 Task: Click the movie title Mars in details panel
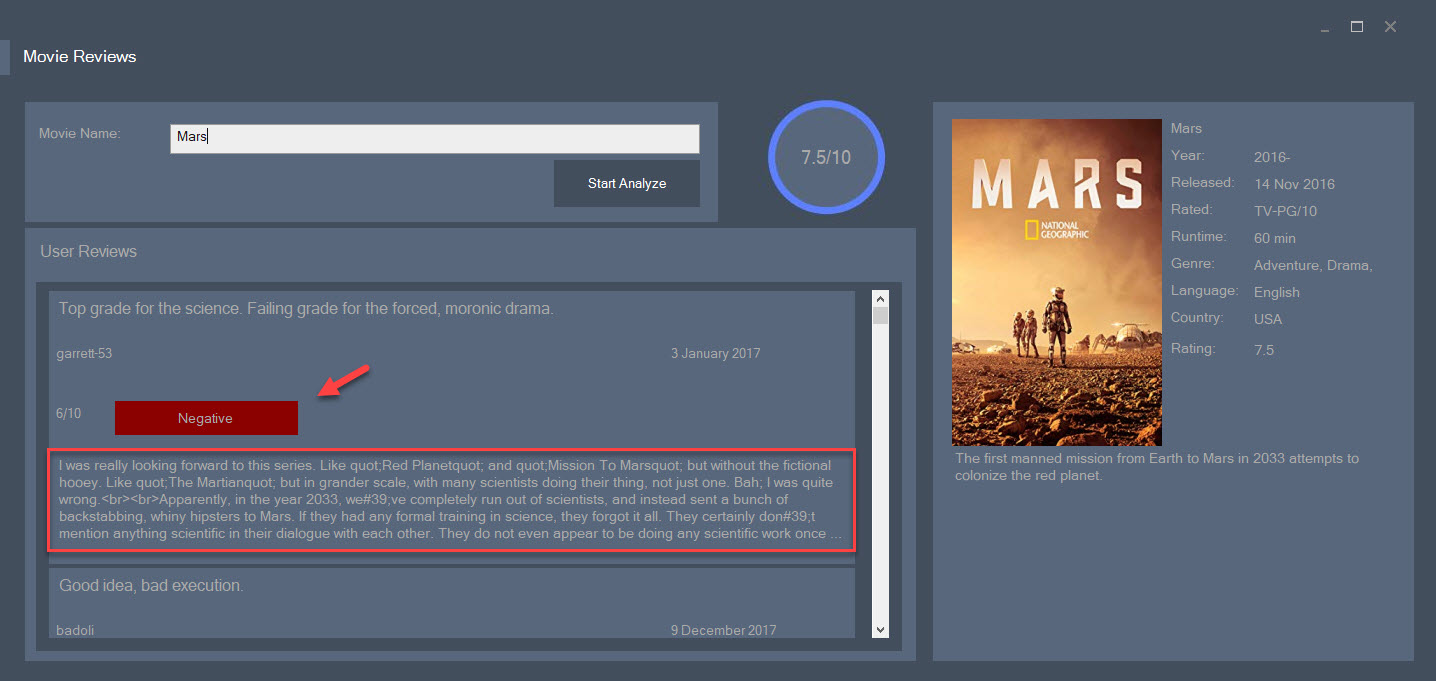(1186, 128)
